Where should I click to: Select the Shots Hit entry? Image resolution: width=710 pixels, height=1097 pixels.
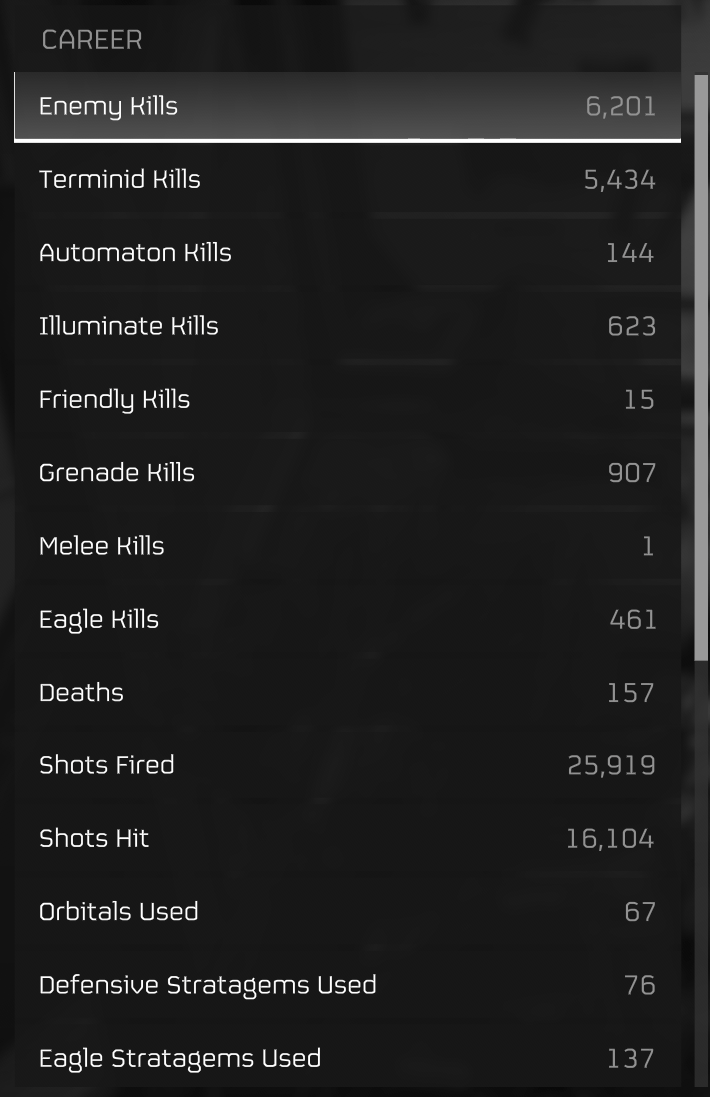[x=348, y=839]
